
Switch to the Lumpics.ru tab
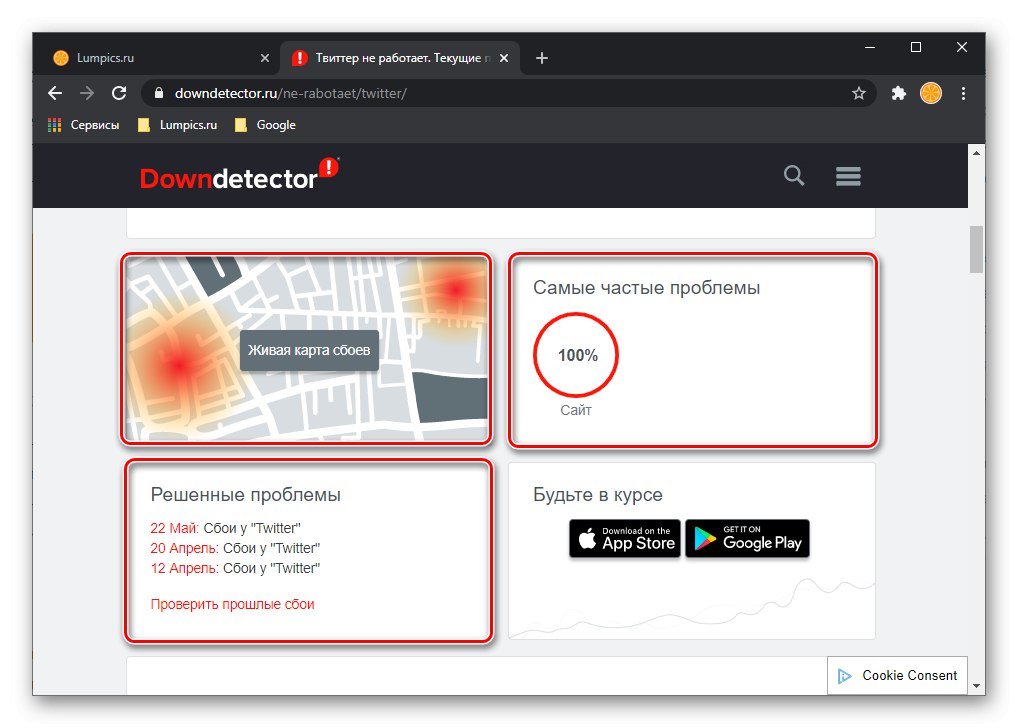[160, 58]
